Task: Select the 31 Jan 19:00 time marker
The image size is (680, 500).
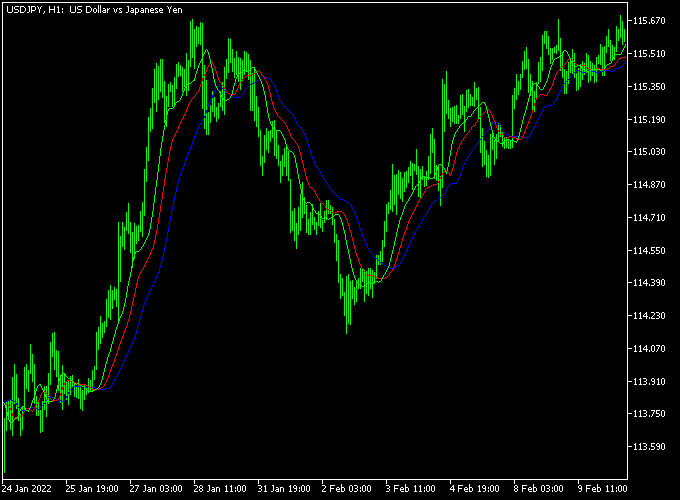Action: point(284,491)
